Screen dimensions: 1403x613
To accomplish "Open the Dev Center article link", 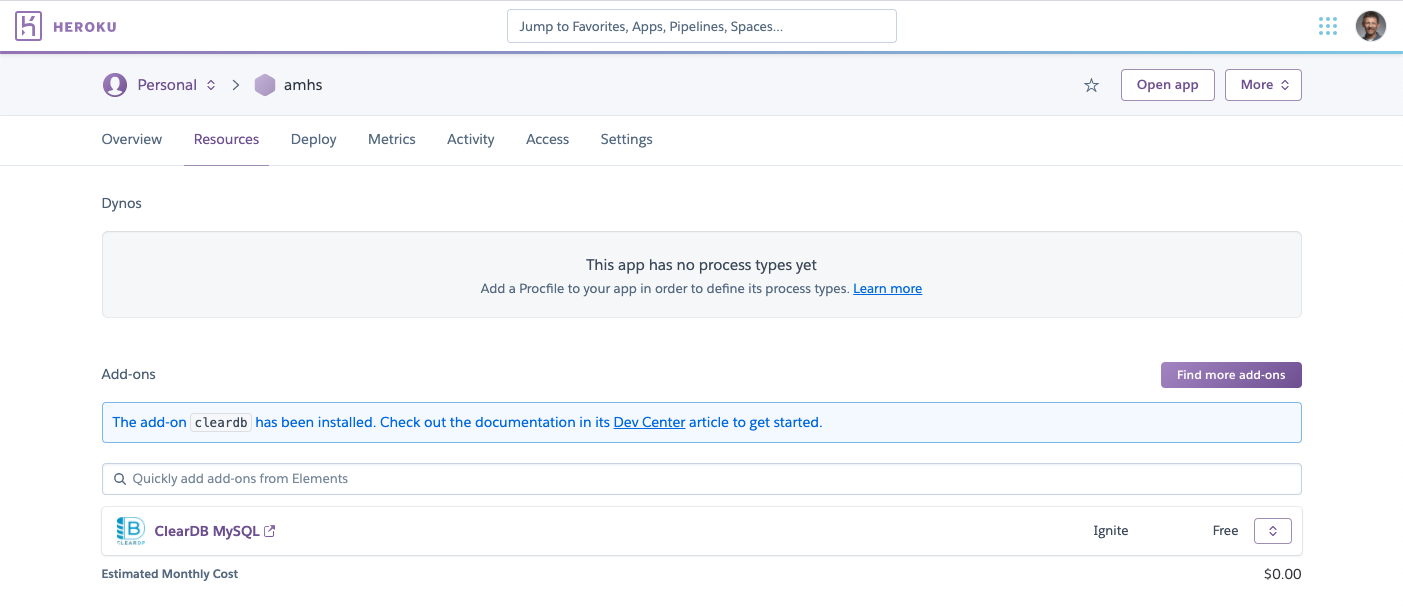I will tap(649, 422).
